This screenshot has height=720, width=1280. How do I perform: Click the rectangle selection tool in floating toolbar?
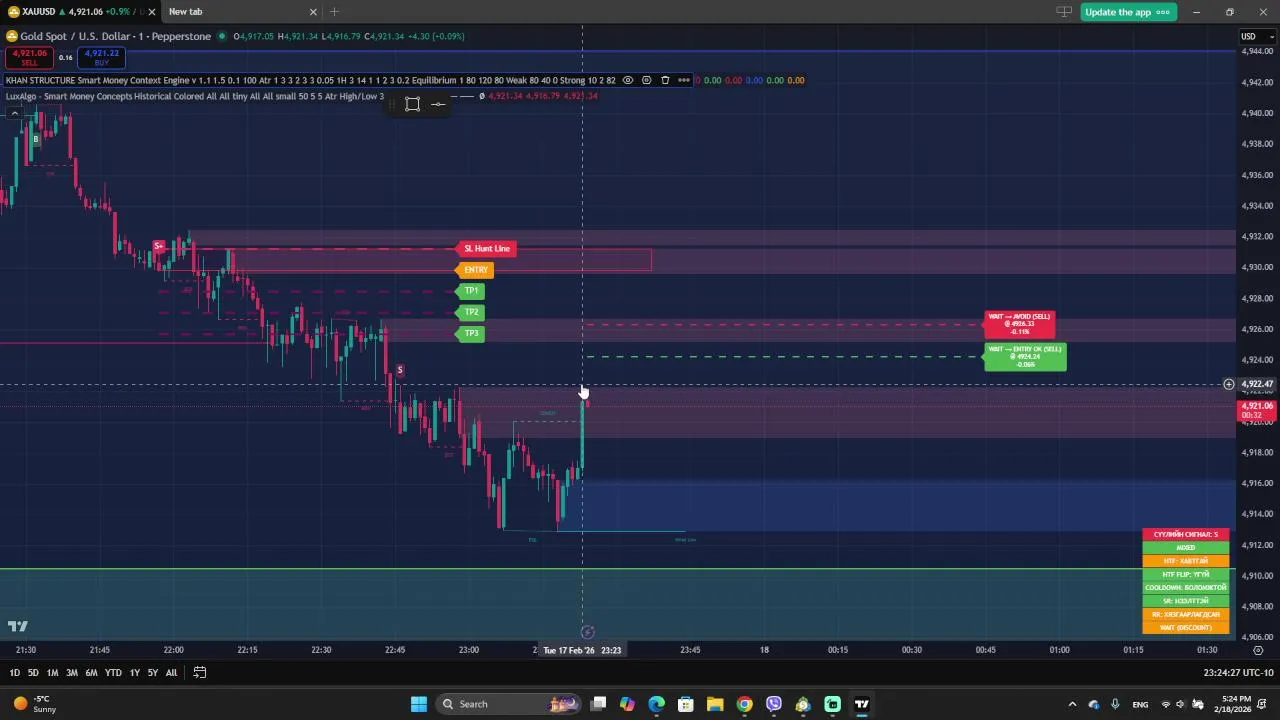[412, 104]
